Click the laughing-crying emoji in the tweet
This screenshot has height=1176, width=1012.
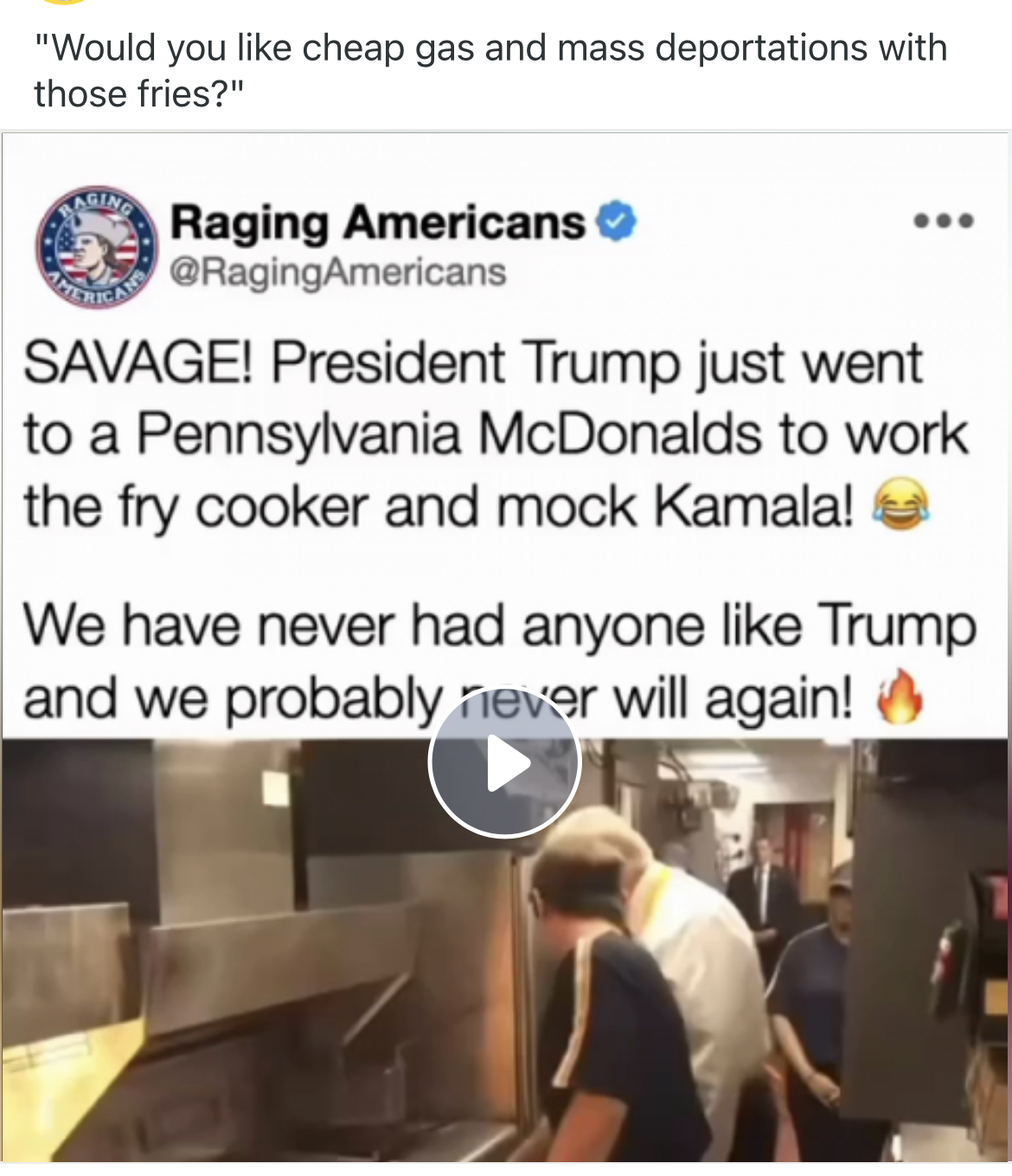coord(900,504)
